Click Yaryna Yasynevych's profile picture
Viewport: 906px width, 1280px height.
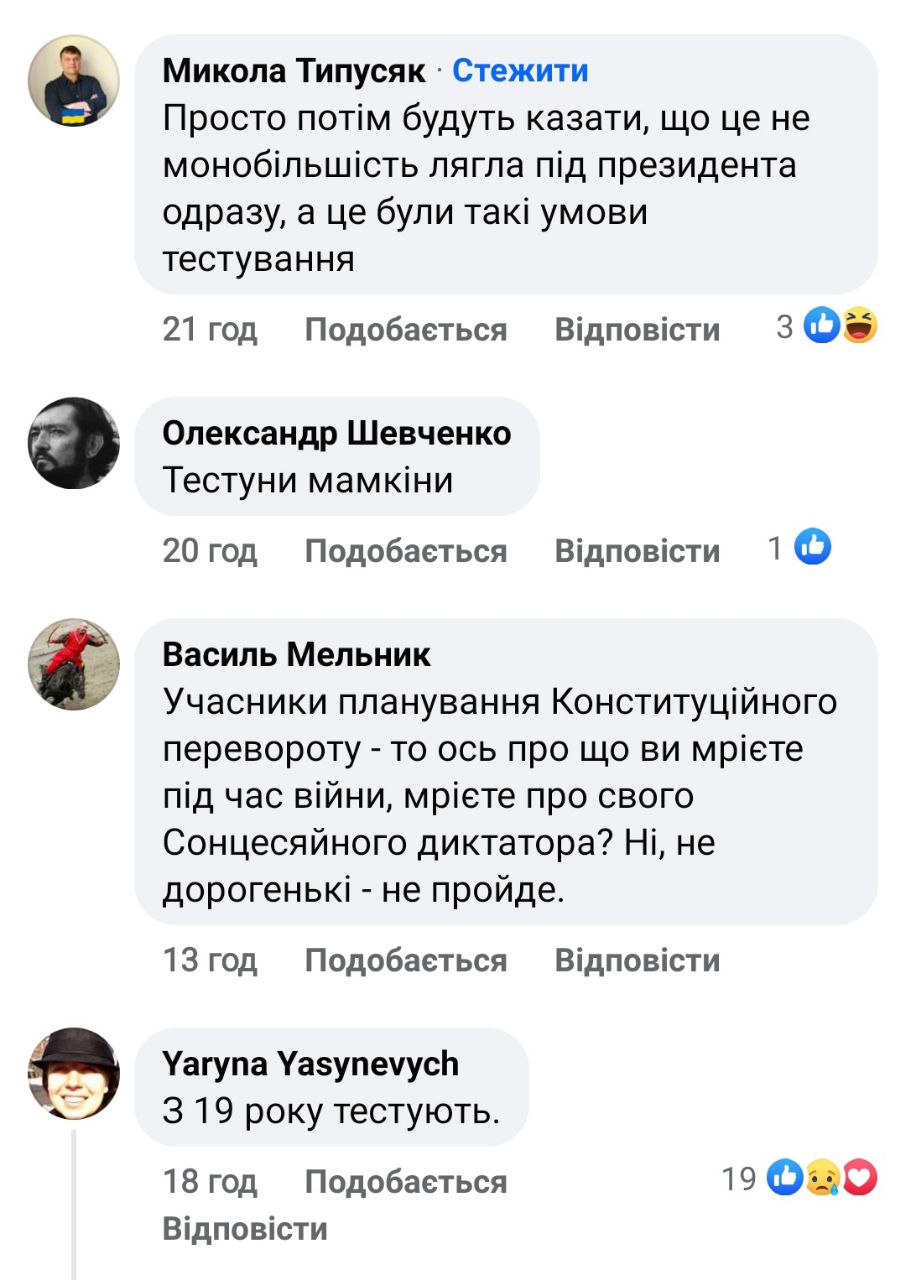click(73, 1073)
